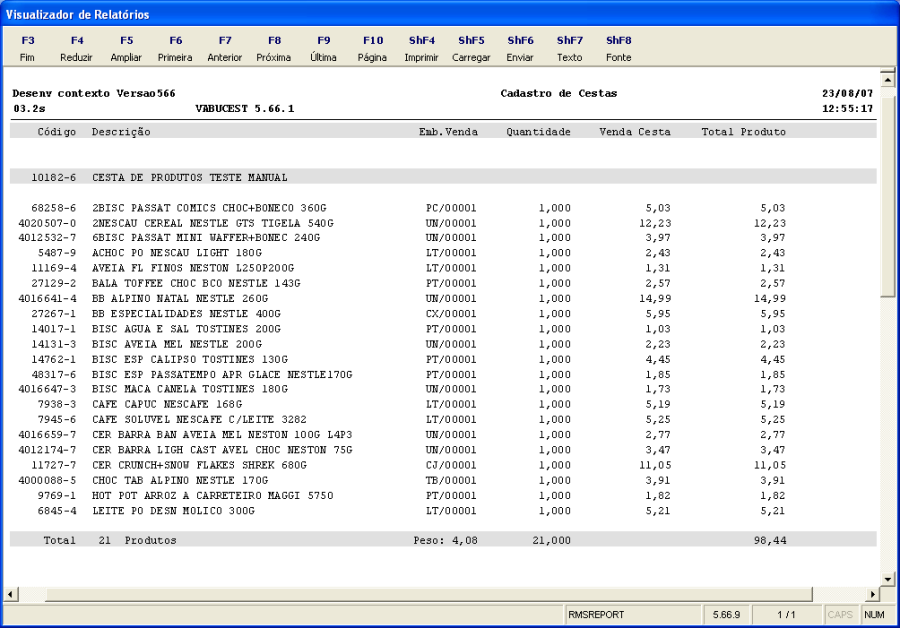Click F5 Ampliar to zoom in
Image resolution: width=900 pixels, height=628 pixels.
(x=126, y=48)
